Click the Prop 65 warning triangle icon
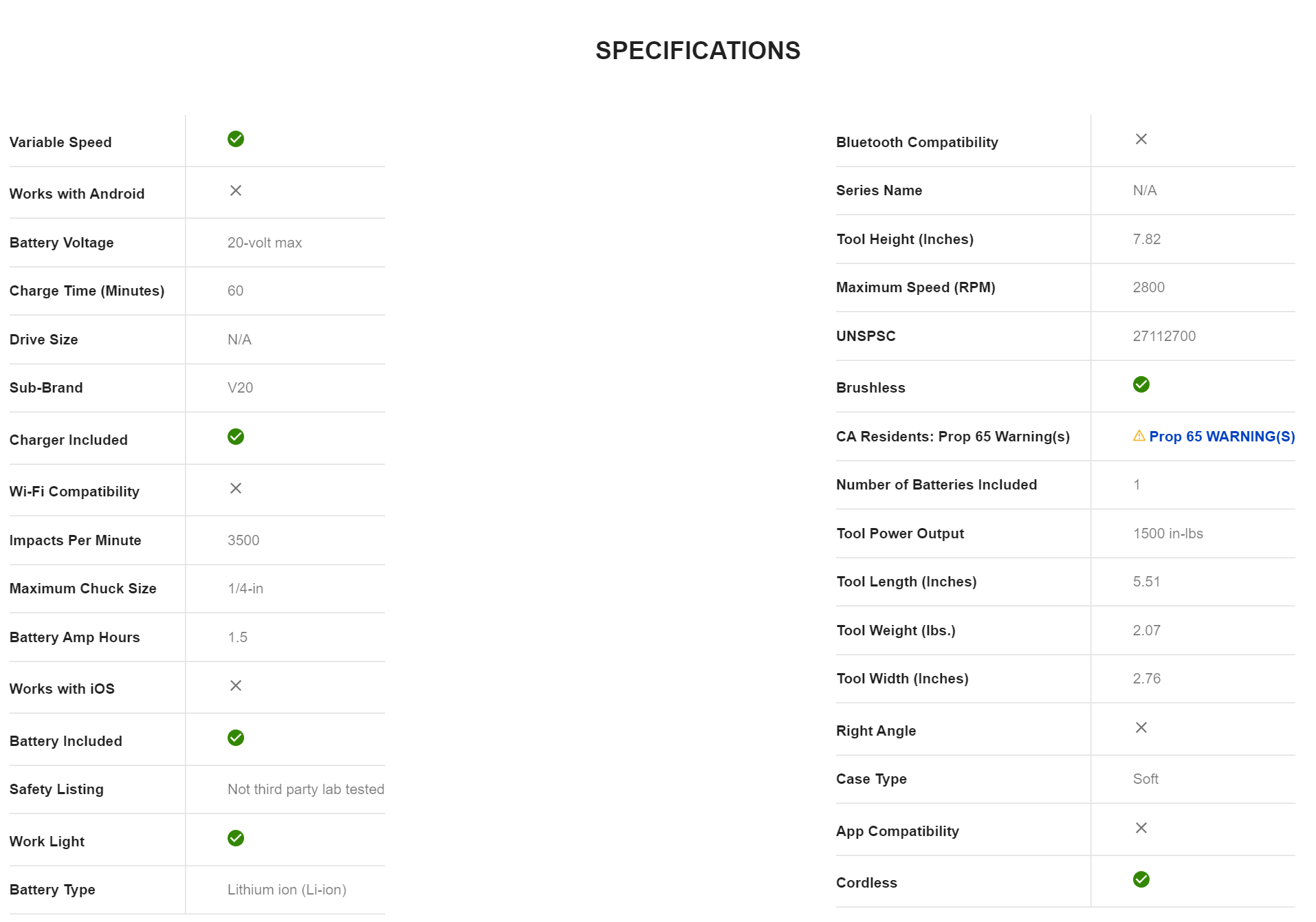 click(x=1139, y=436)
